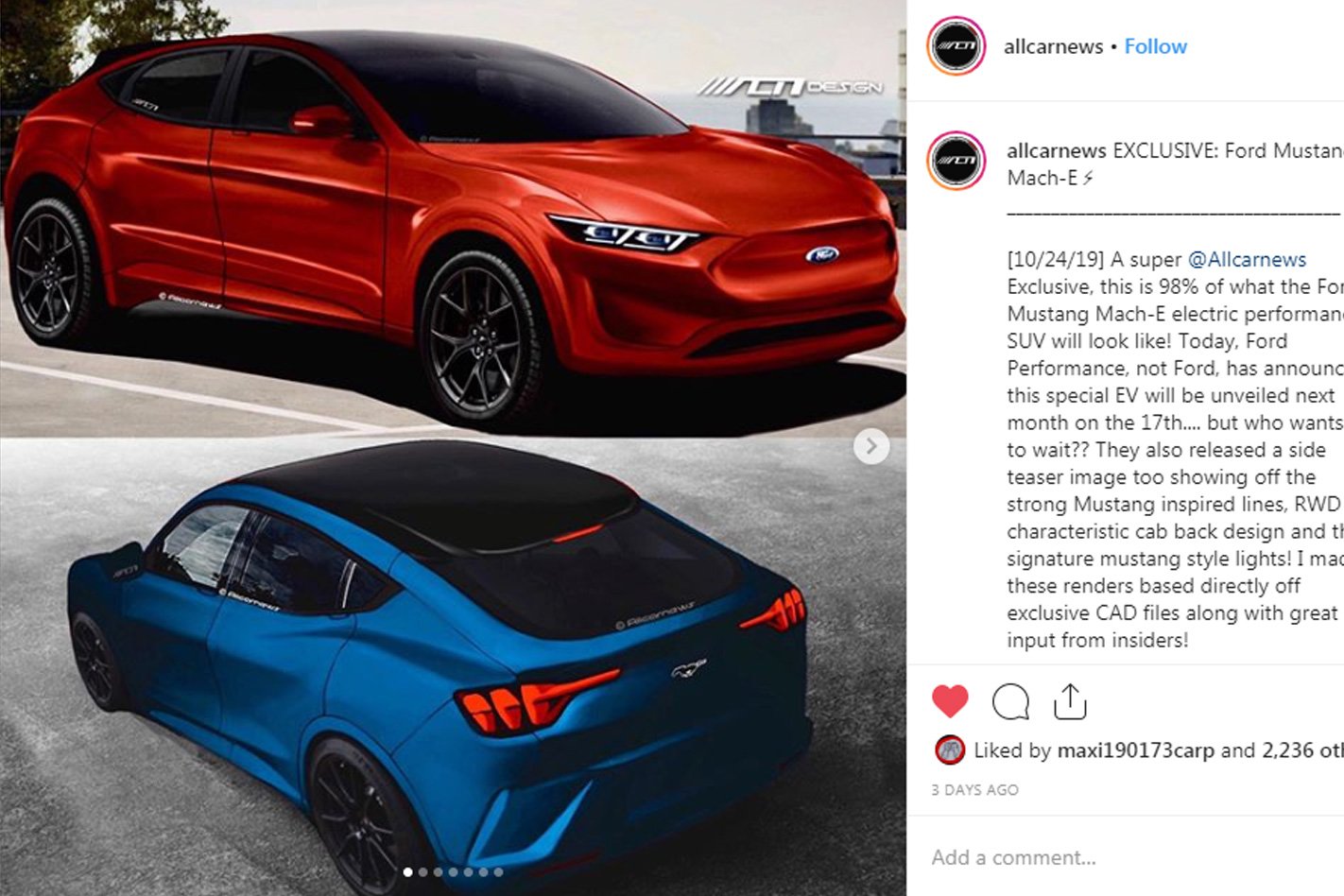The image size is (1344, 896).
Task: Jump to the last carousel dot
Action: (498, 872)
